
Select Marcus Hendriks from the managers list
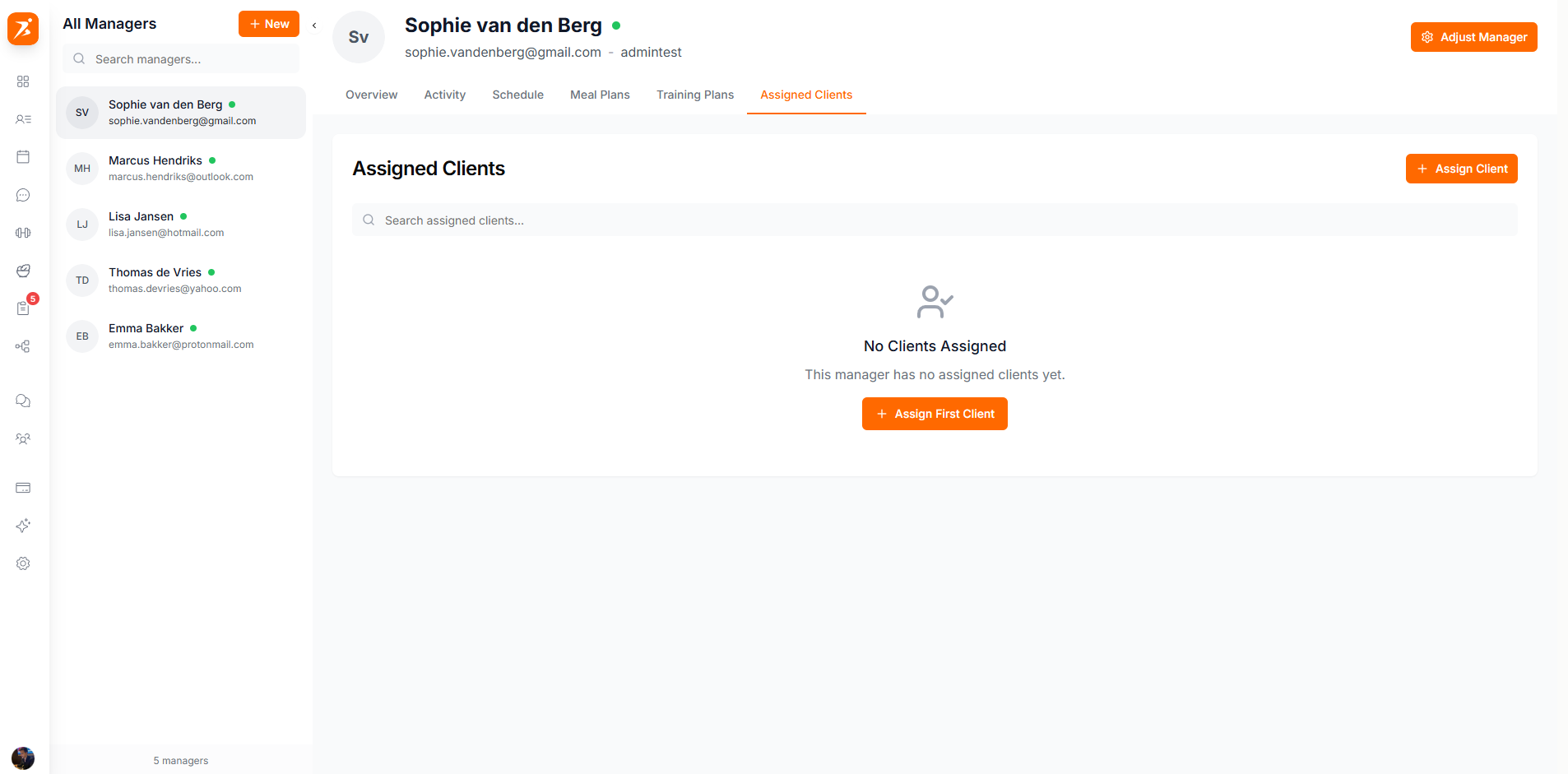coord(180,168)
